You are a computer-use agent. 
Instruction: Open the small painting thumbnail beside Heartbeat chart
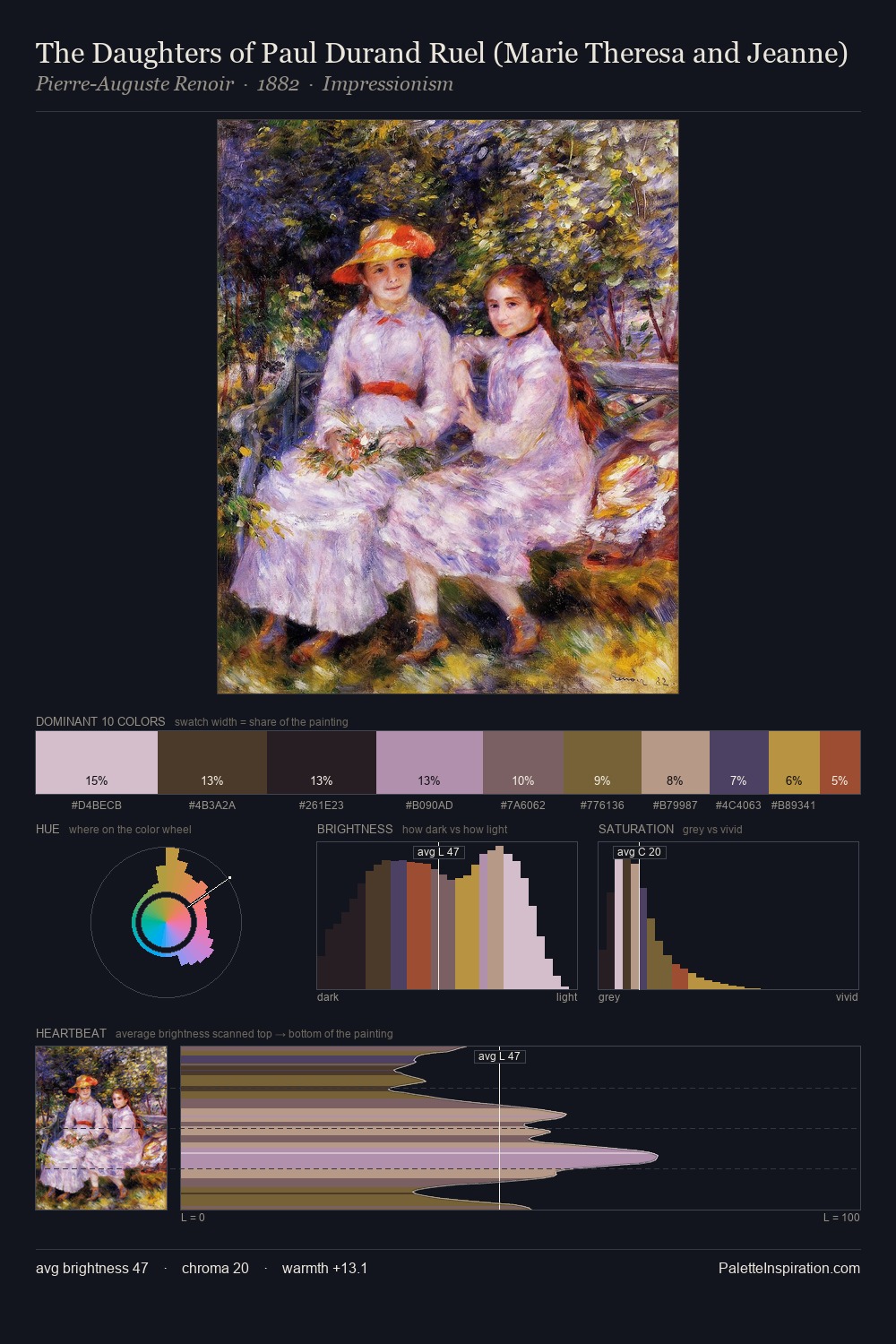click(101, 1128)
